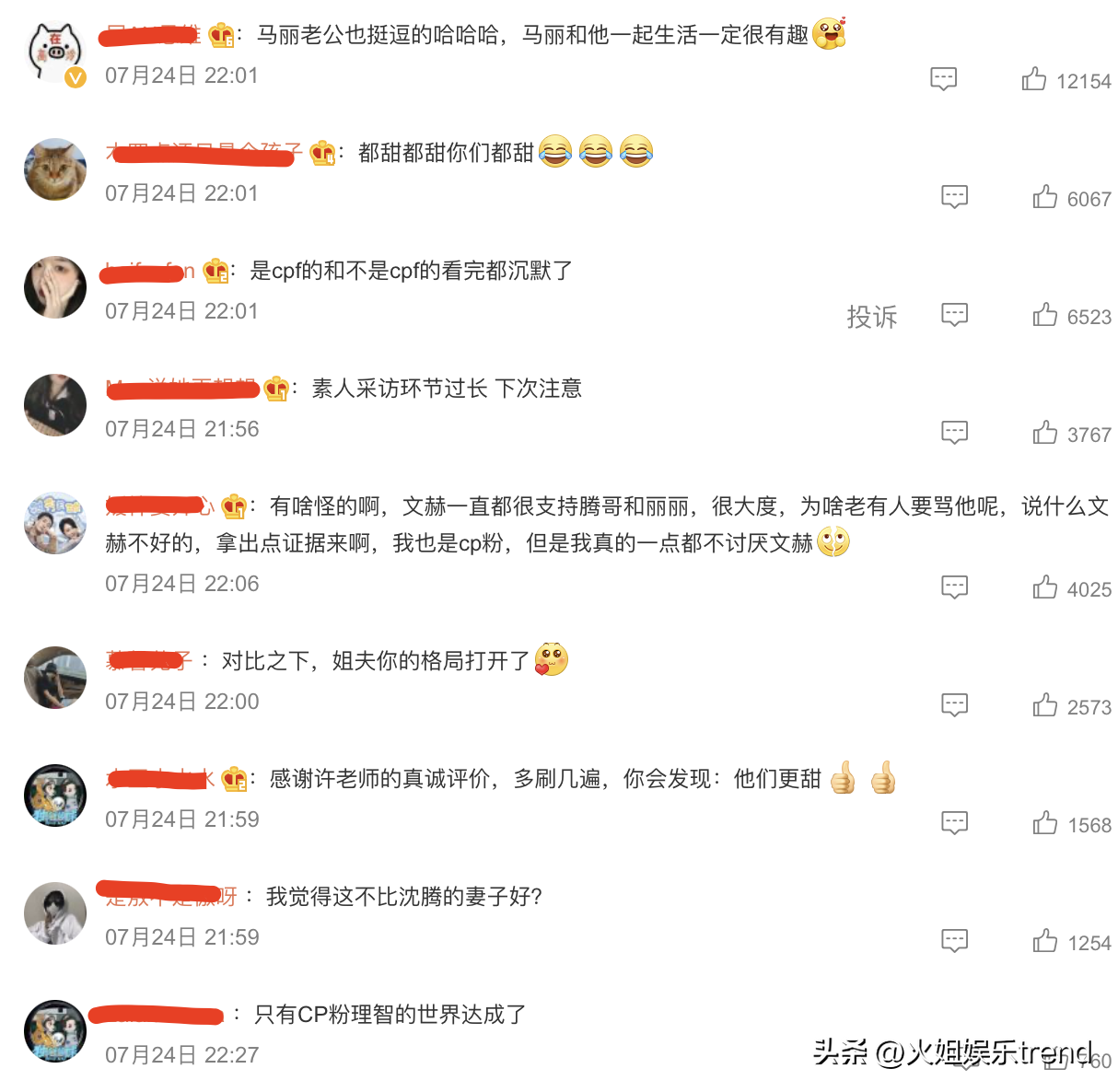The width and height of the screenshot is (1118, 1092).
Task: Reply to the 素人采访环节过长 comment
Action: point(954,433)
